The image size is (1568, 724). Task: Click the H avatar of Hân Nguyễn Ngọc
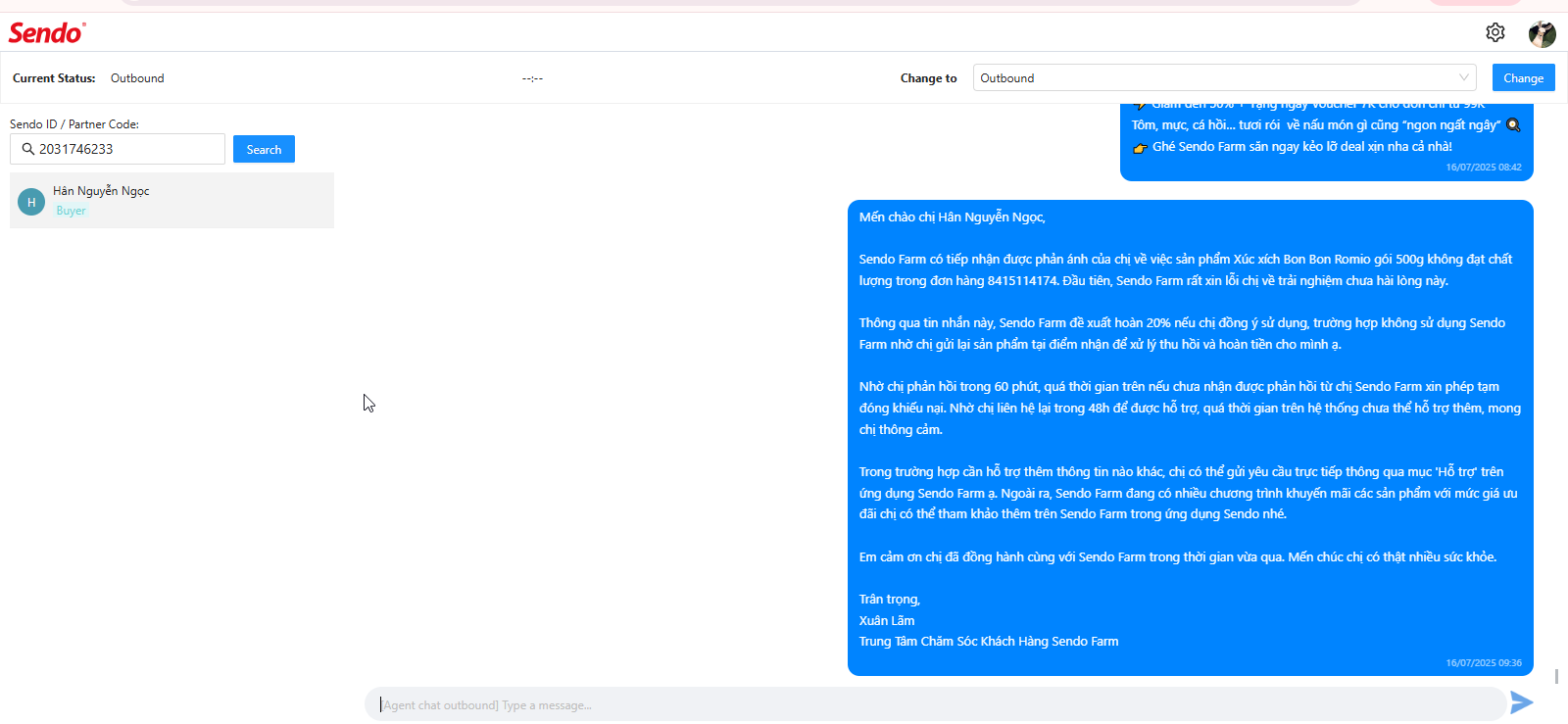[x=31, y=202]
